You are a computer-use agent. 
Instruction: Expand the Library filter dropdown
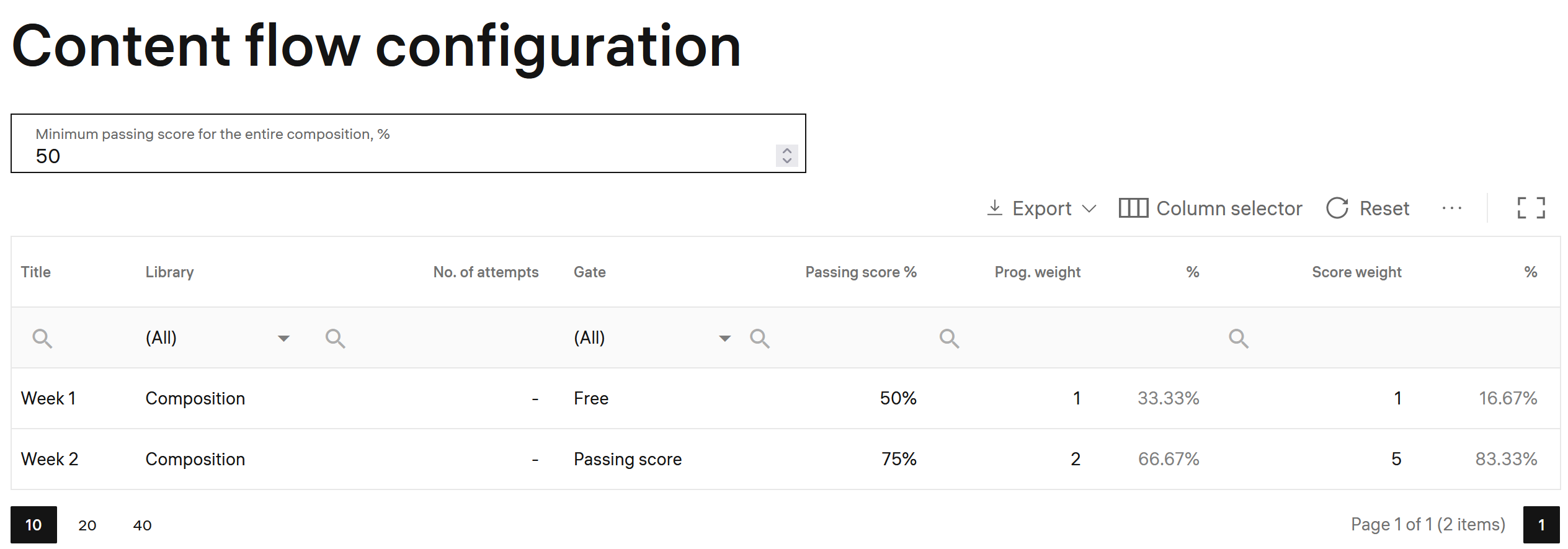283,338
